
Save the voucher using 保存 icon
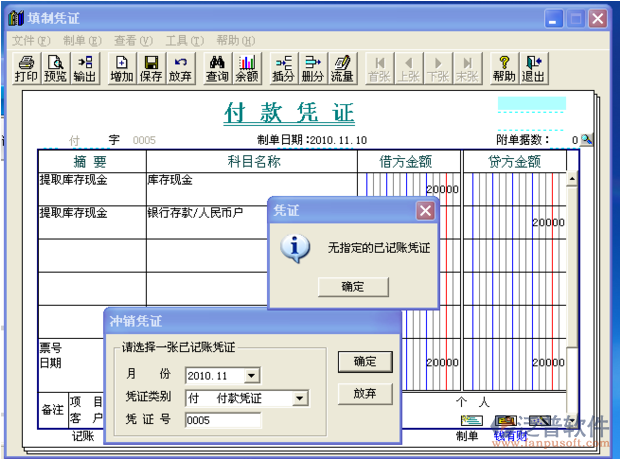[x=151, y=68]
